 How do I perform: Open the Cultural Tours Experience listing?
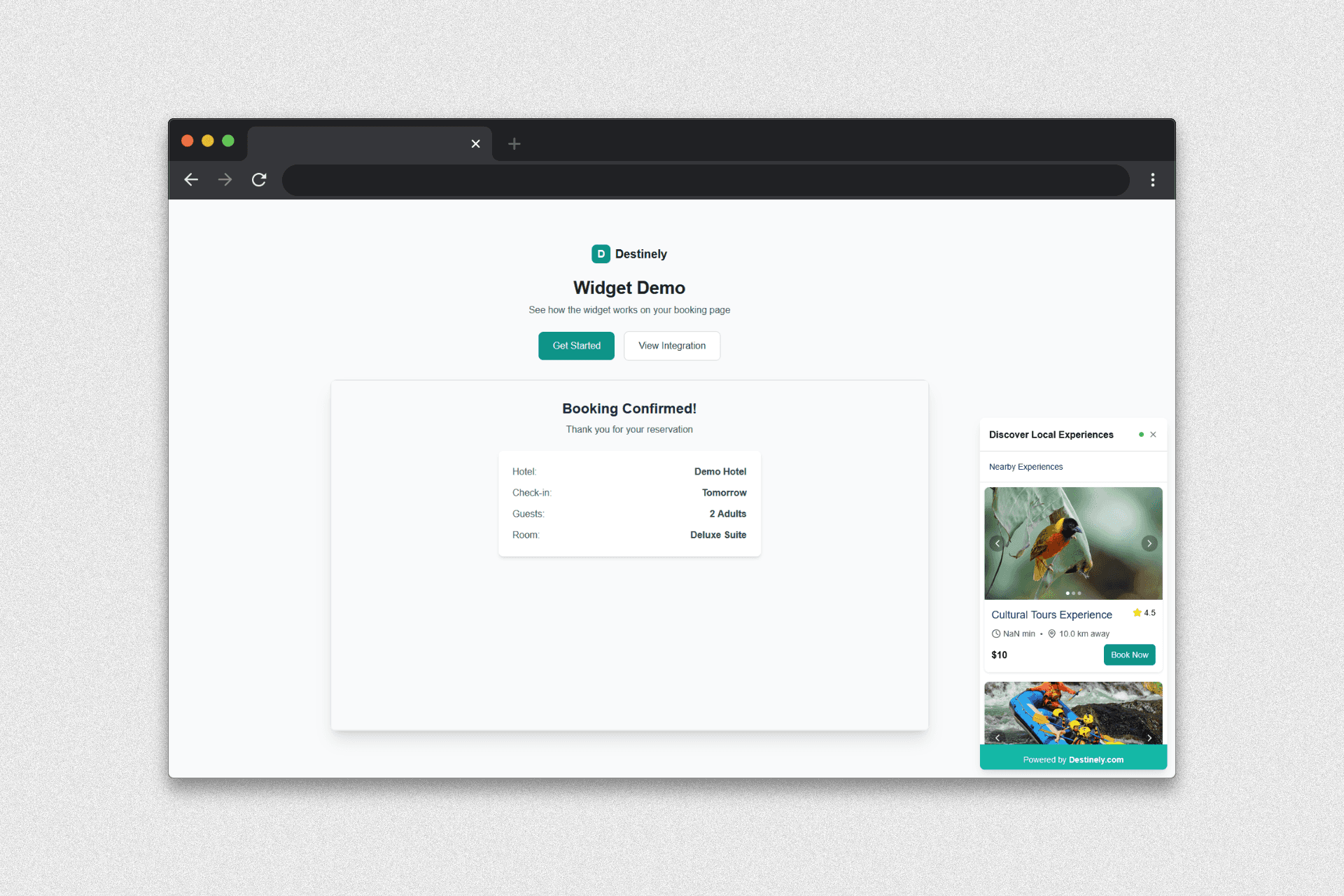[1052, 615]
